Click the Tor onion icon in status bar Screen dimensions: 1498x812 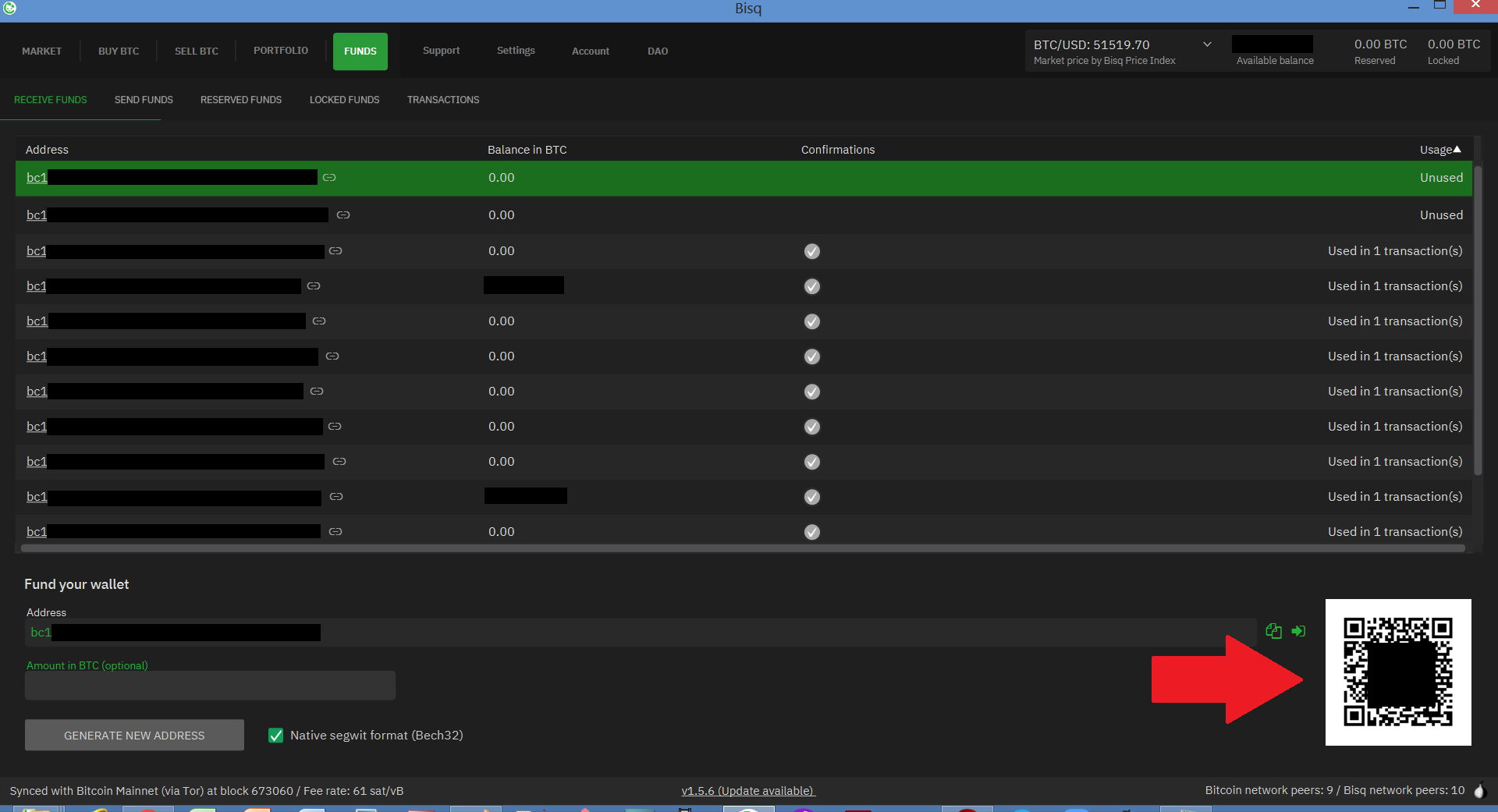click(x=1480, y=790)
